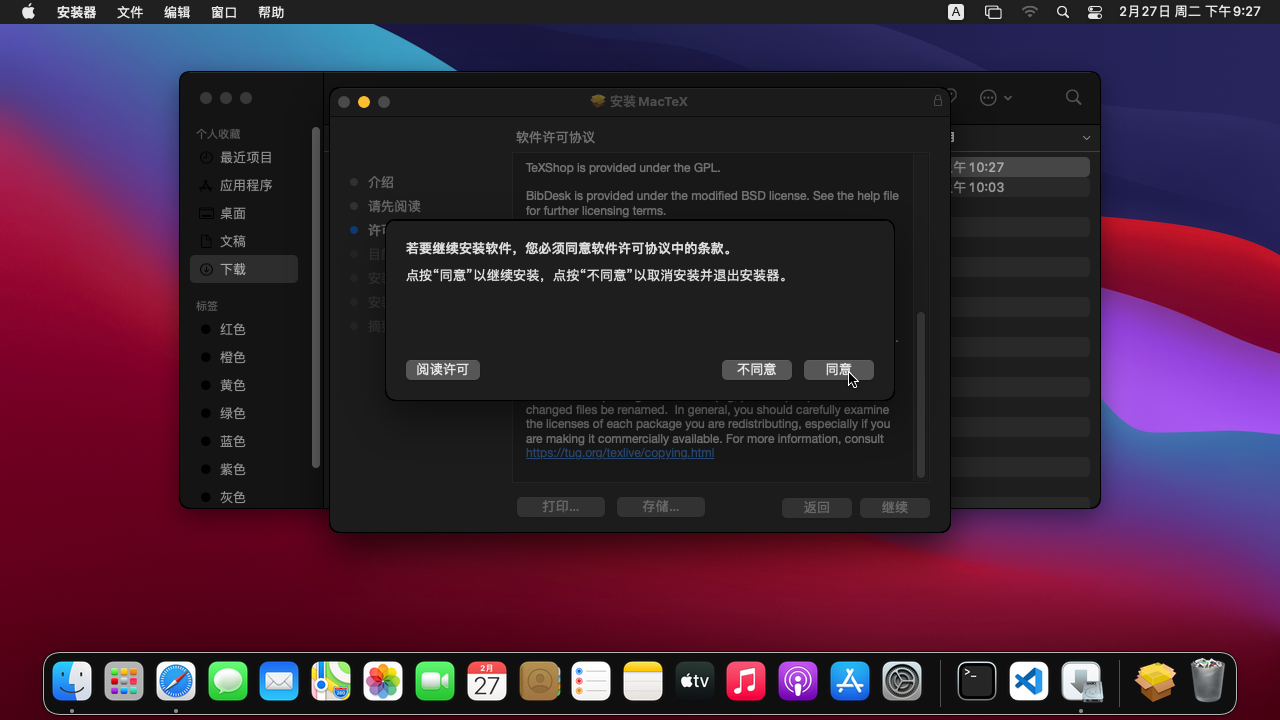Open Calendar from the Dock
The image size is (1280, 720).
pos(487,681)
